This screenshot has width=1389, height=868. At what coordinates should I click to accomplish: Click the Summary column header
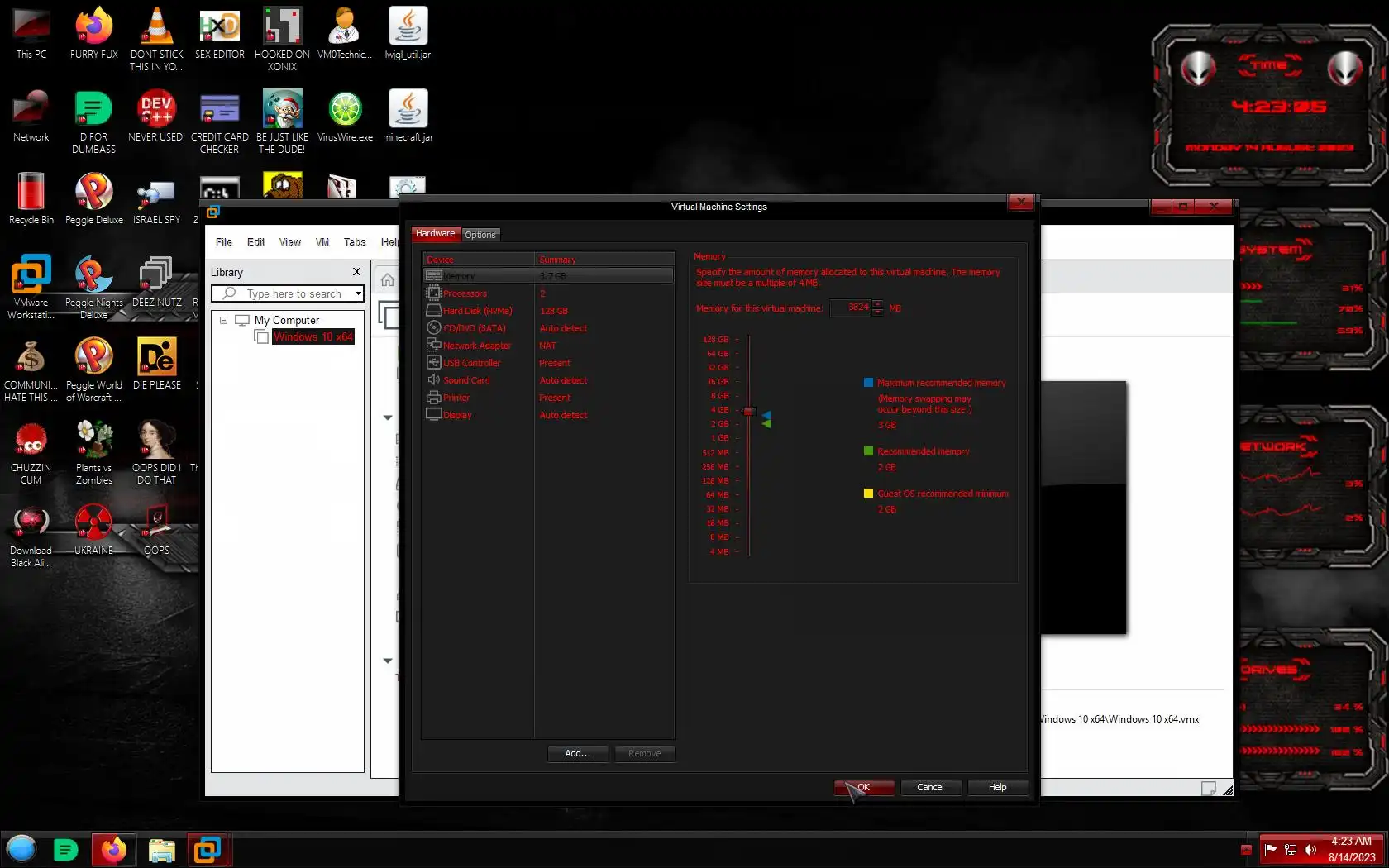[x=604, y=260]
